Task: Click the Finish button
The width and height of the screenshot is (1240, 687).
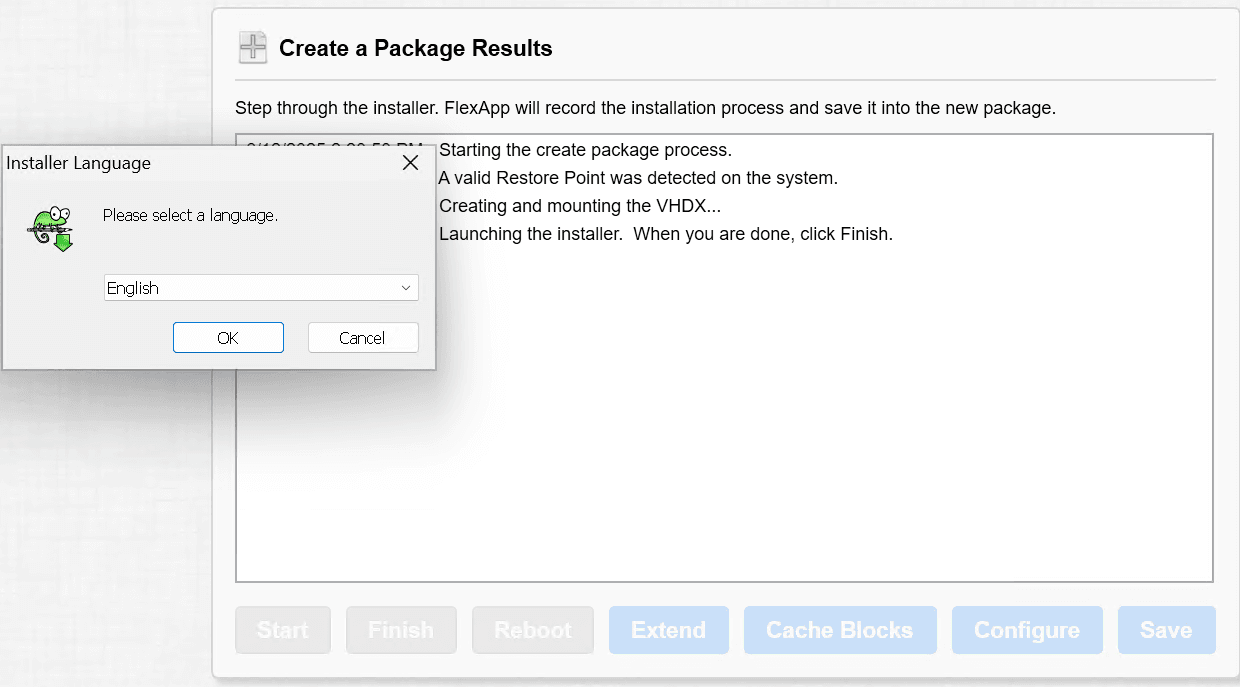Action: 401,630
